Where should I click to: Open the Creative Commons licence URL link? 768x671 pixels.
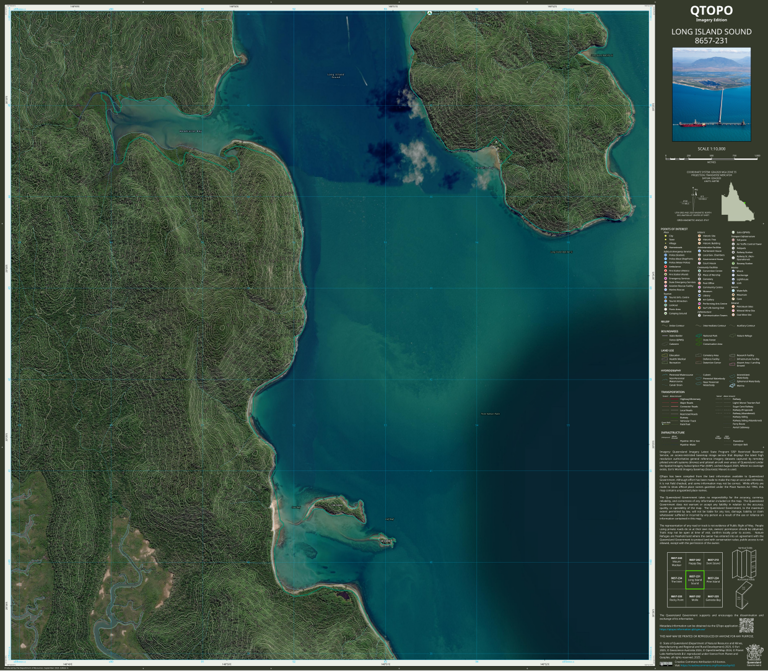point(710,666)
